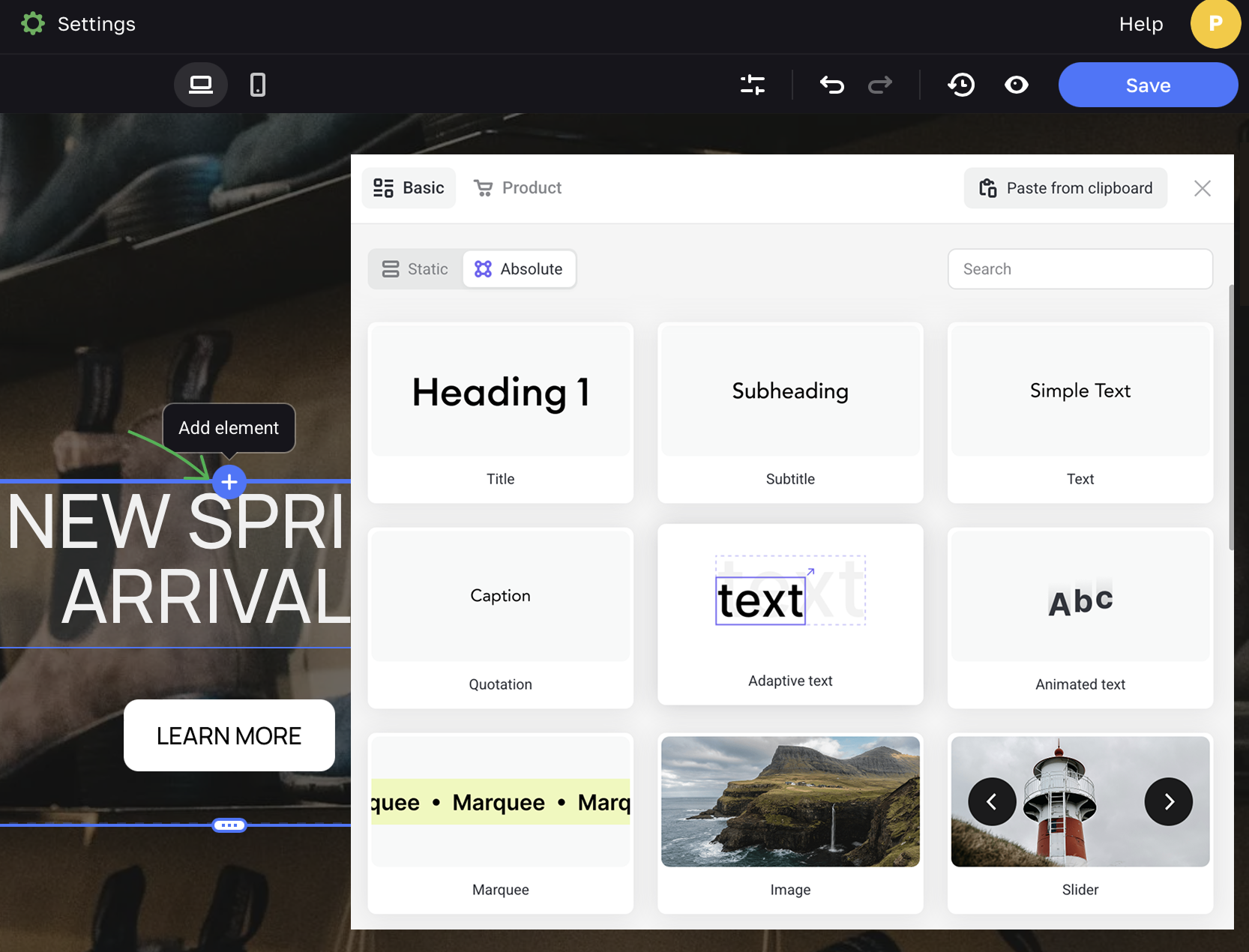Focus the element Search field
This screenshot has height=952, width=1249.
click(x=1080, y=269)
